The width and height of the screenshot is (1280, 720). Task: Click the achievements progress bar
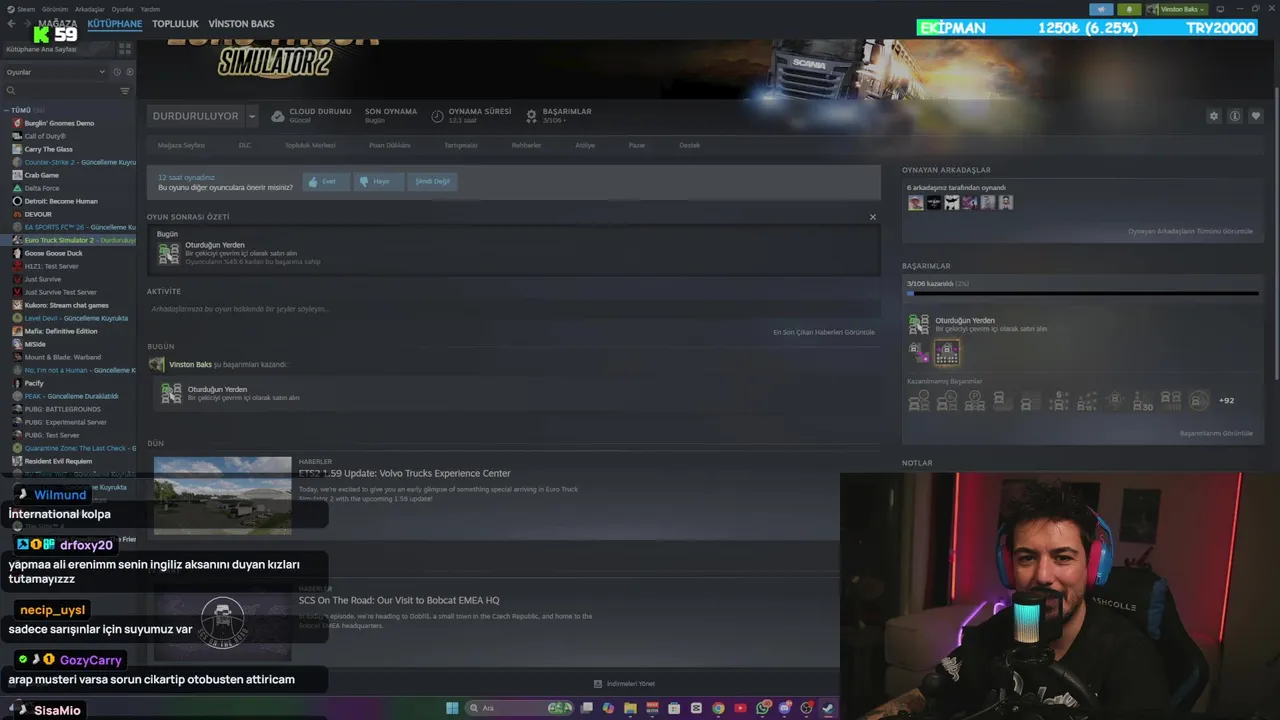point(1082,294)
